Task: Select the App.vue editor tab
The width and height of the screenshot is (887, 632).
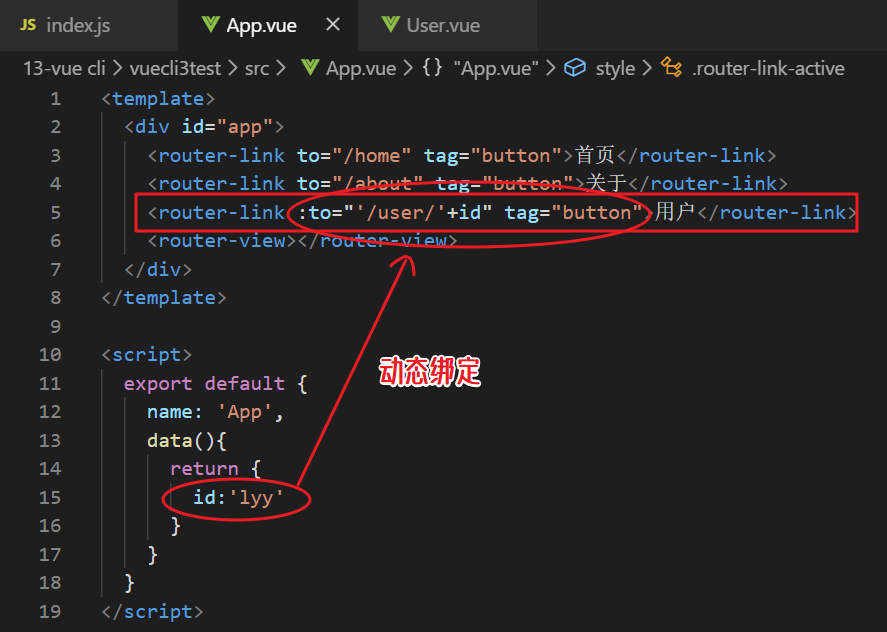Action: 268,25
